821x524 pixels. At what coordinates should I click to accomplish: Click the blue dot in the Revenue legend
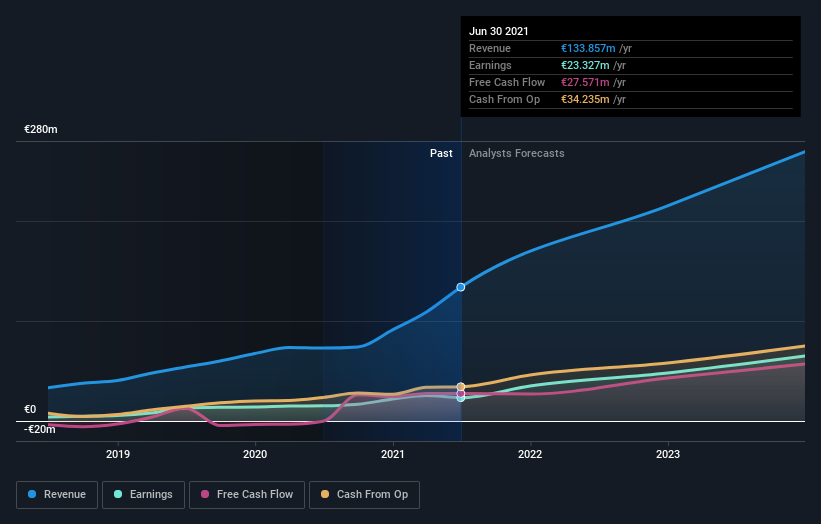tap(32, 494)
